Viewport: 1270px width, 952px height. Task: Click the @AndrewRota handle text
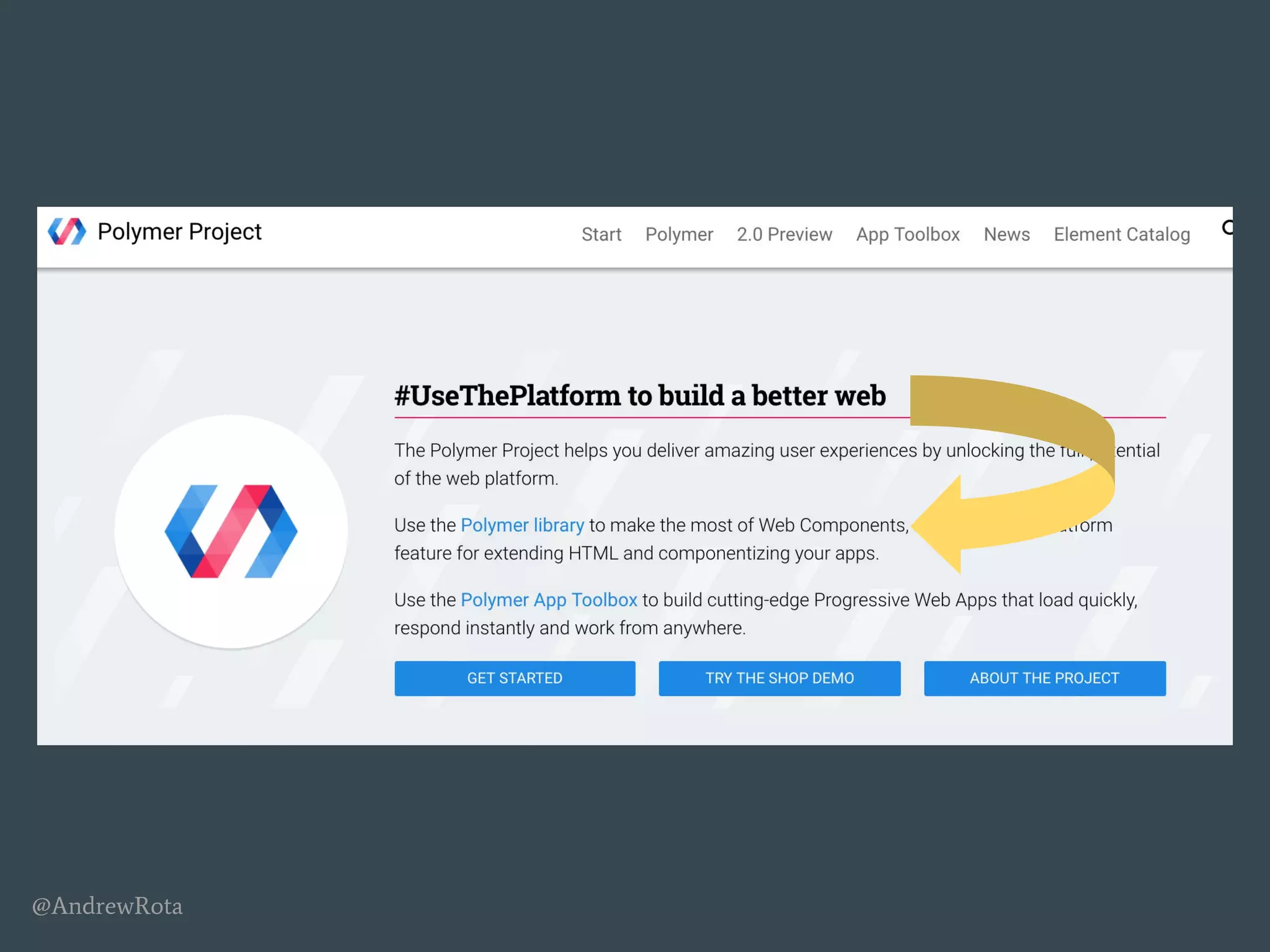[x=107, y=906]
